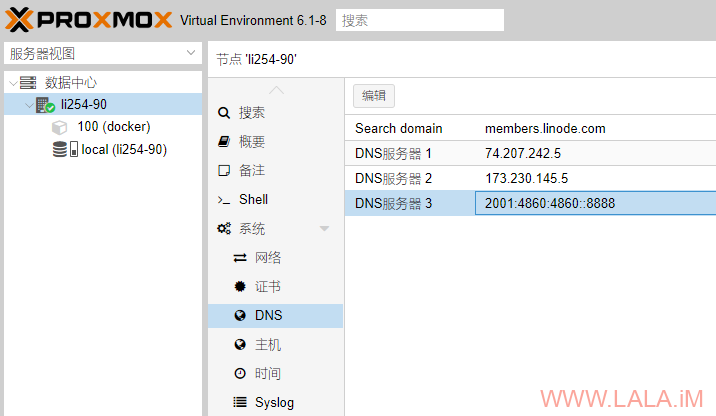Click the gears icon beside 系统

224,228
